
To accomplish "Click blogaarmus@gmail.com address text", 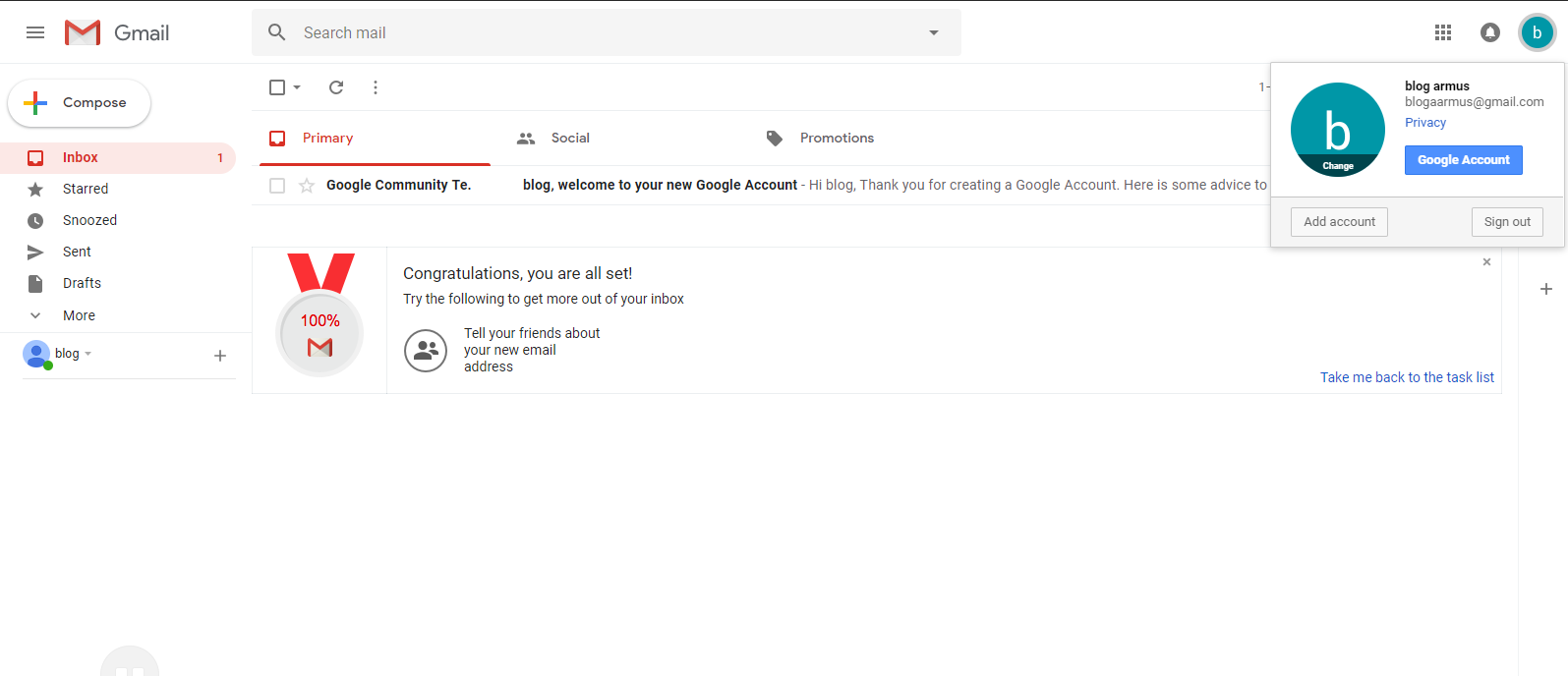I will click(x=1475, y=102).
